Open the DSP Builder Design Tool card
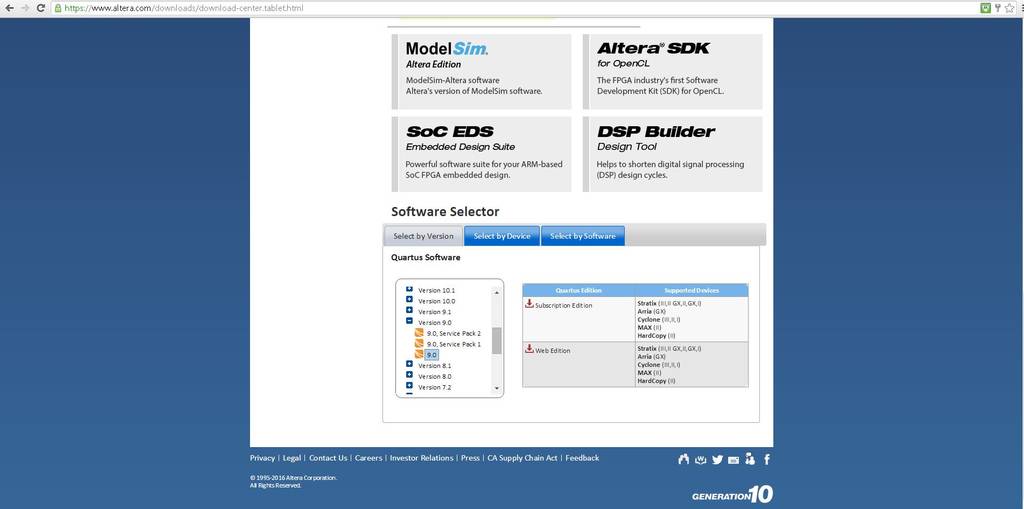 coord(673,154)
